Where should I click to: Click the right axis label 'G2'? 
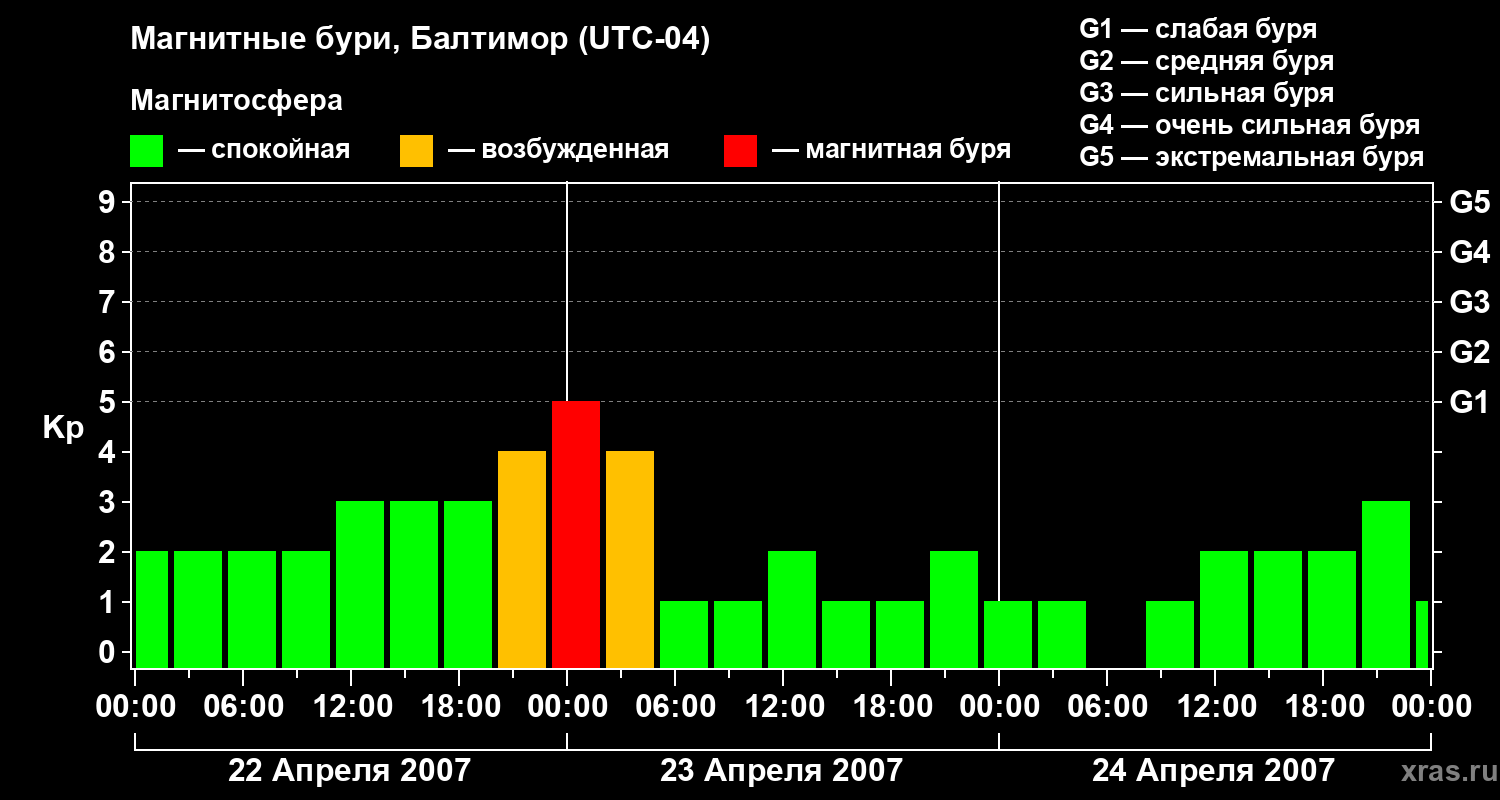click(x=1470, y=353)
